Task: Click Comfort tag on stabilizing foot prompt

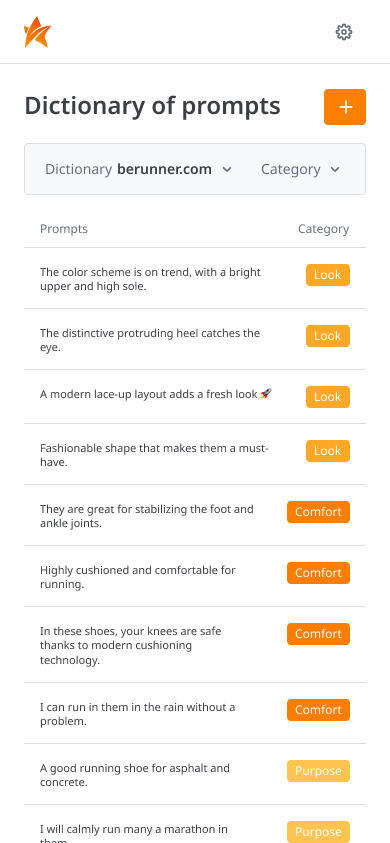Action: [318, 512]
